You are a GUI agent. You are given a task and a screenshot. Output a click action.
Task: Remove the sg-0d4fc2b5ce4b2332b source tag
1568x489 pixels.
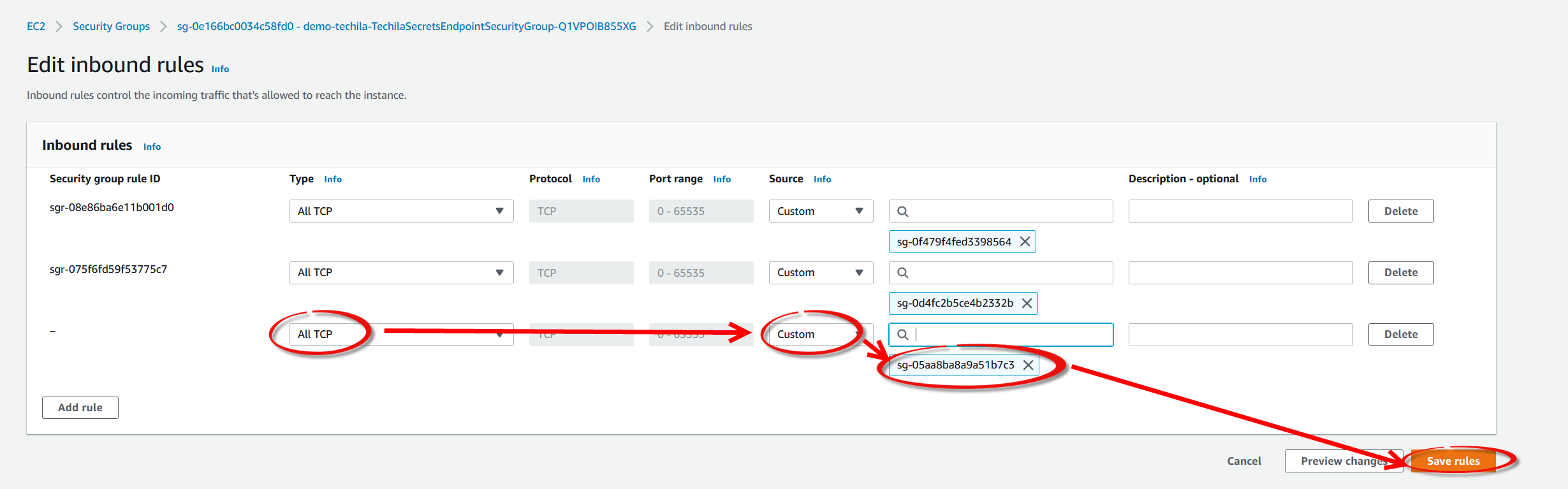[1027, 303]
